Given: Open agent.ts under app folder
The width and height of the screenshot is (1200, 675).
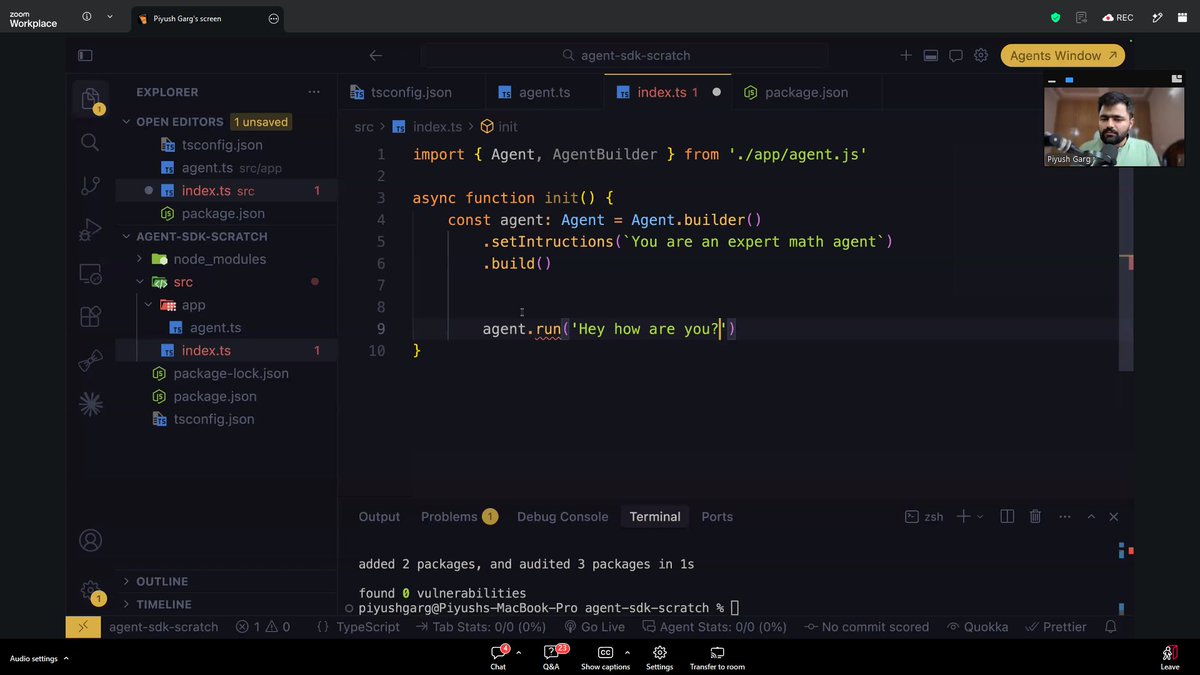Looking at the screenshot, I should [215, 328].
